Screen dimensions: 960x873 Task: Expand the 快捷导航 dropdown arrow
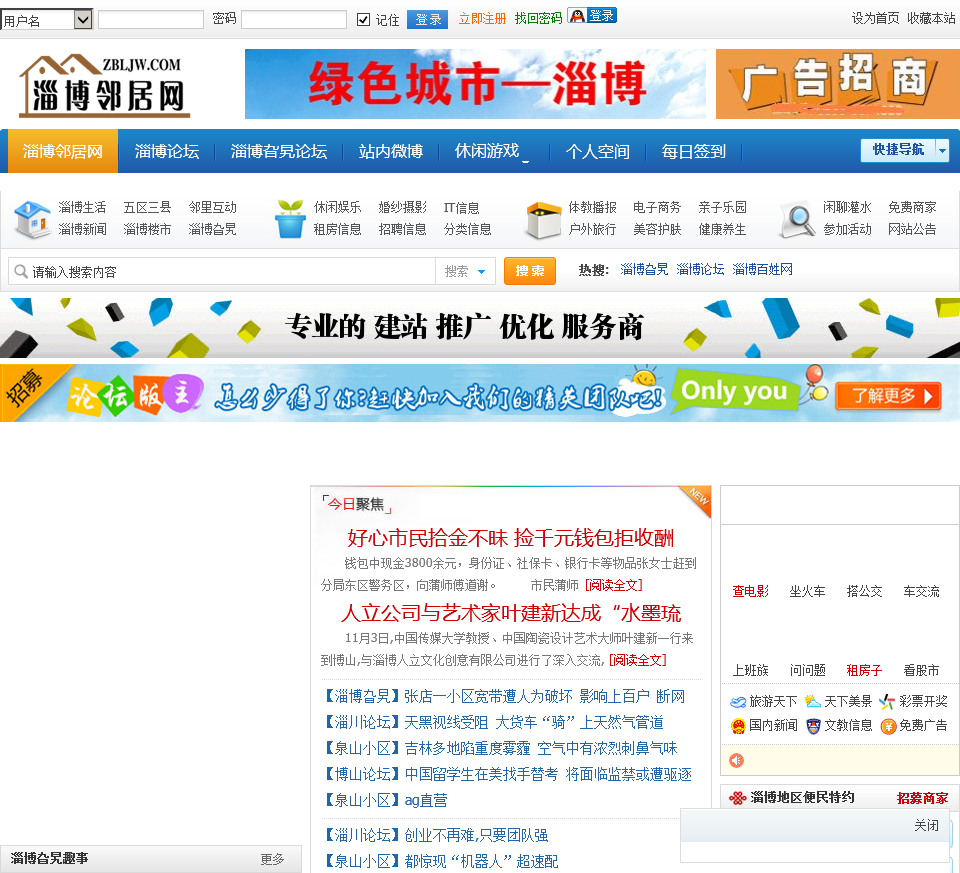tap(942, 150)
